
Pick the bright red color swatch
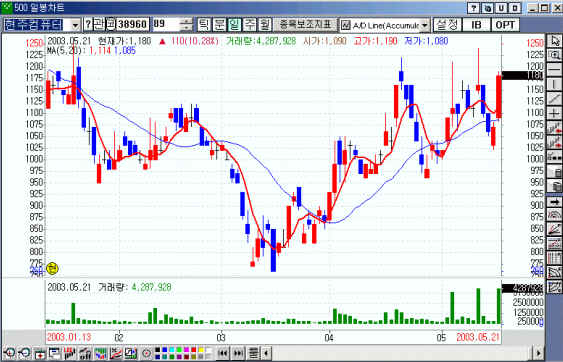coord(194,350)
